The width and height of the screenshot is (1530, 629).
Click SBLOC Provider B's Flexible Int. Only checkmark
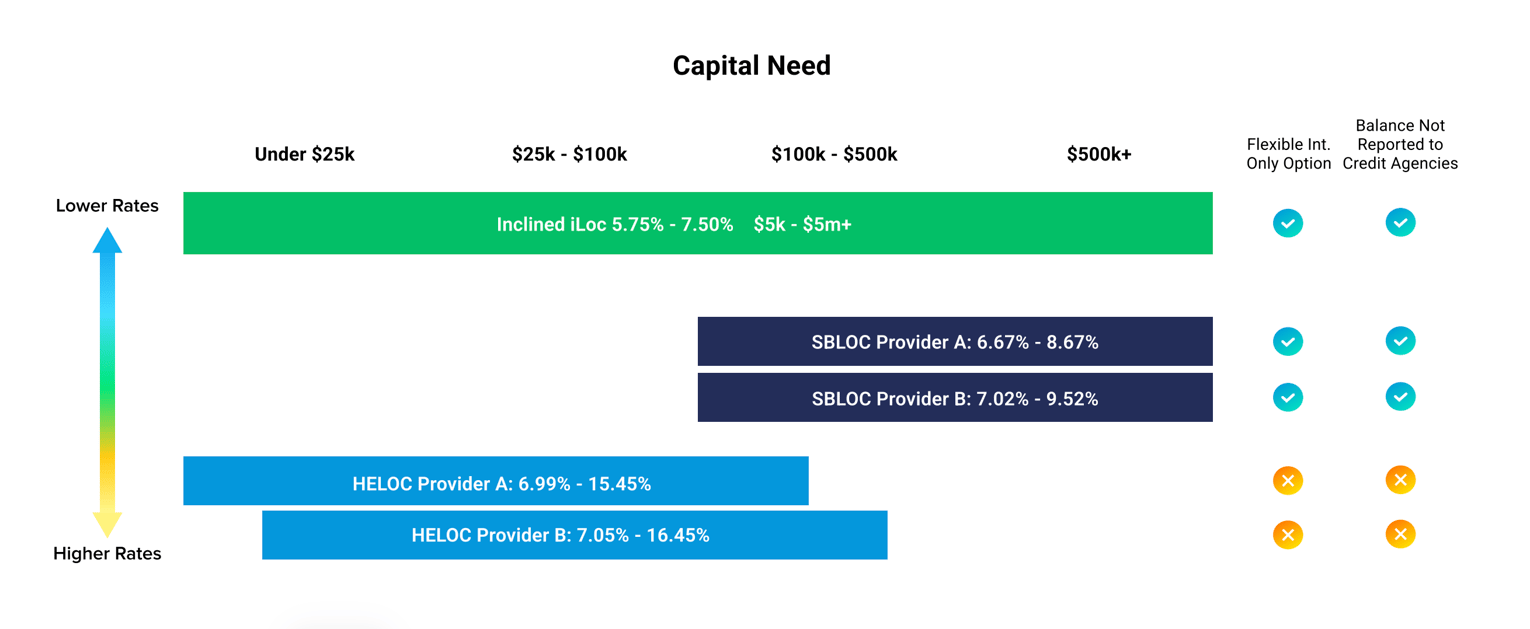(x=1288, y=398)
